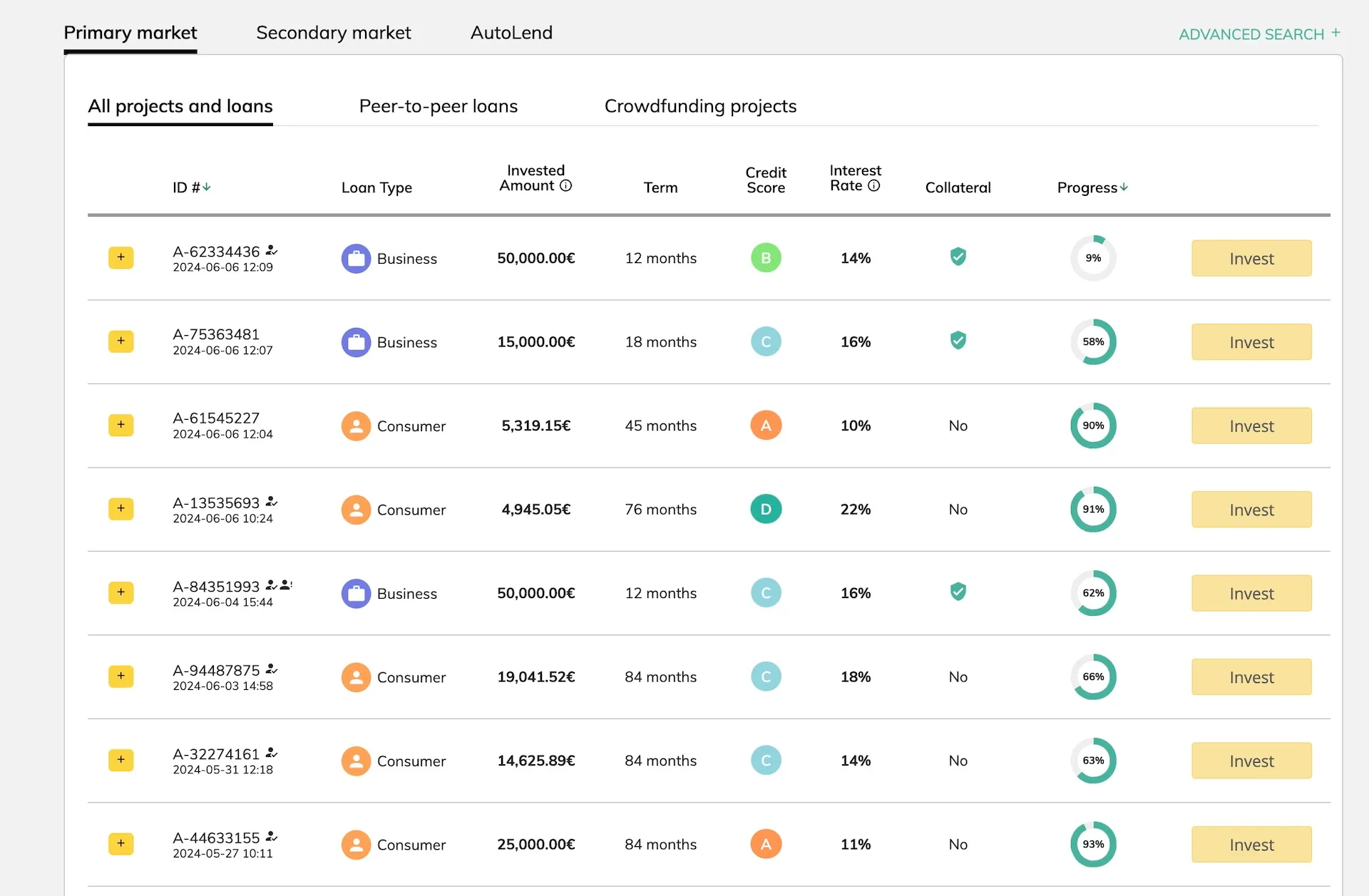
Task: Click the 22% interest rate value
Action: 855,509
